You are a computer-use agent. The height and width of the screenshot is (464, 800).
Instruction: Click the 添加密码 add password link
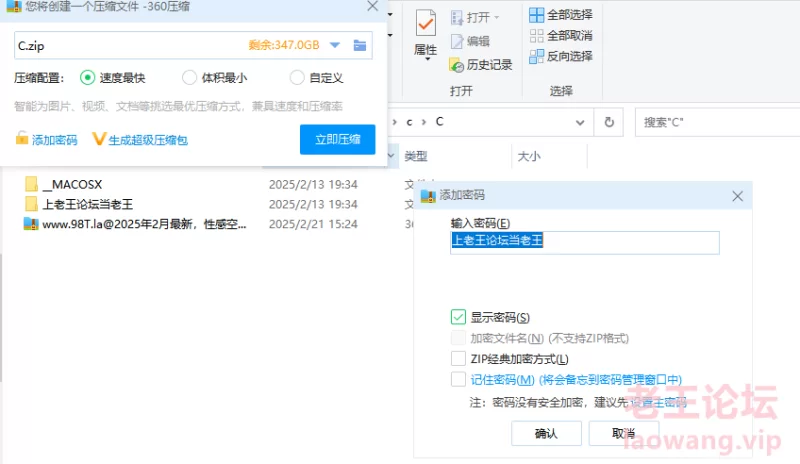pos(46,139)
